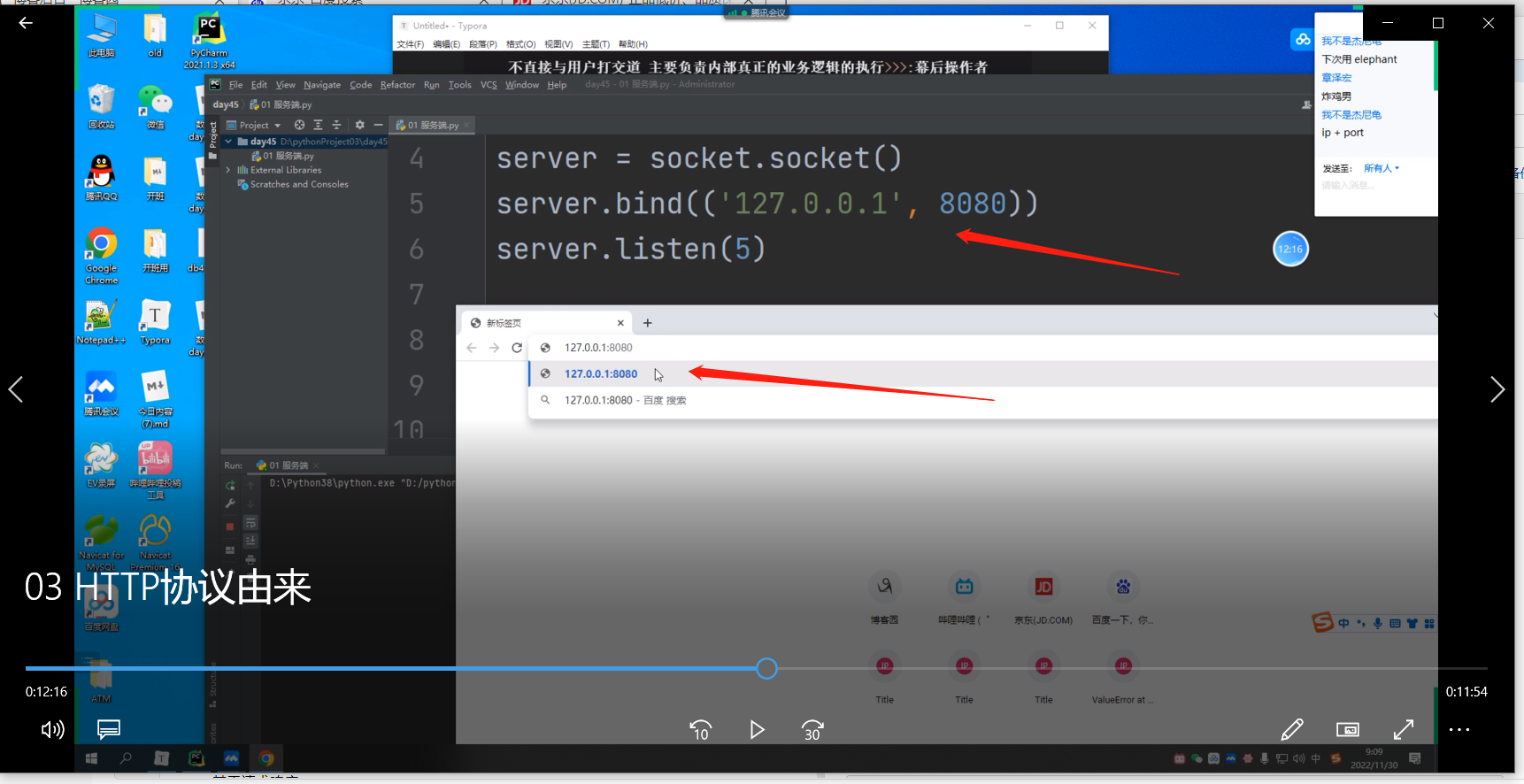Collapse the day45 project folder
The height and width of the screenshot is (784, 1524).
pos(228,142)
